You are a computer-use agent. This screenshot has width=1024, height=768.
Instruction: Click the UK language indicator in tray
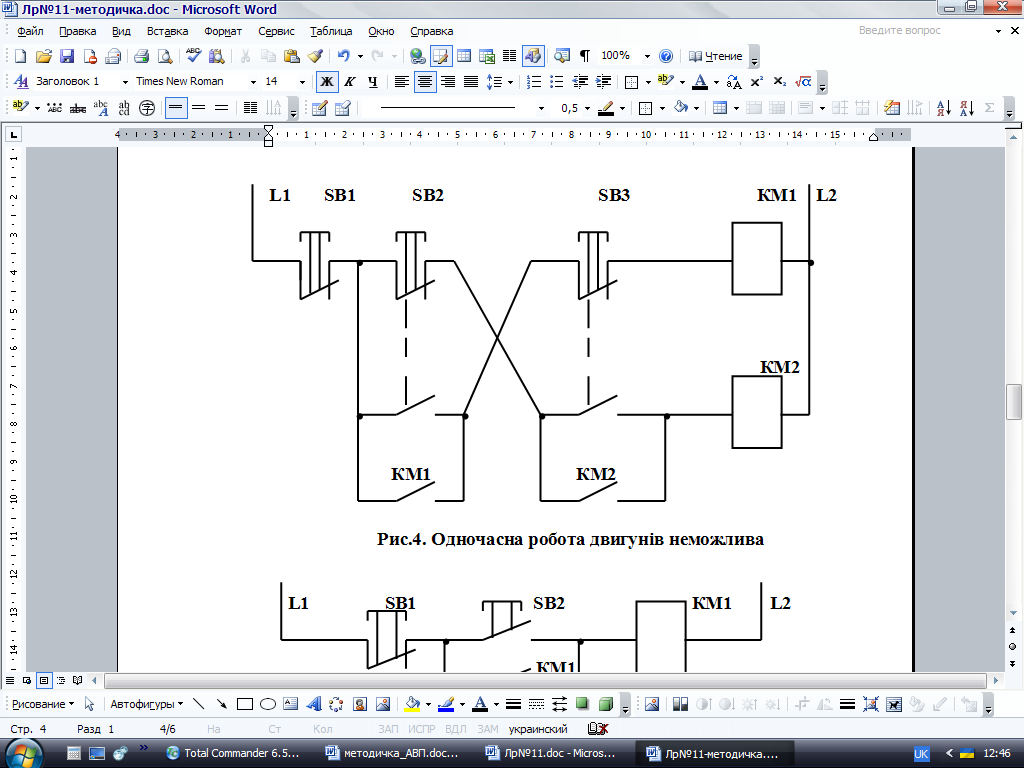point(921,754)
